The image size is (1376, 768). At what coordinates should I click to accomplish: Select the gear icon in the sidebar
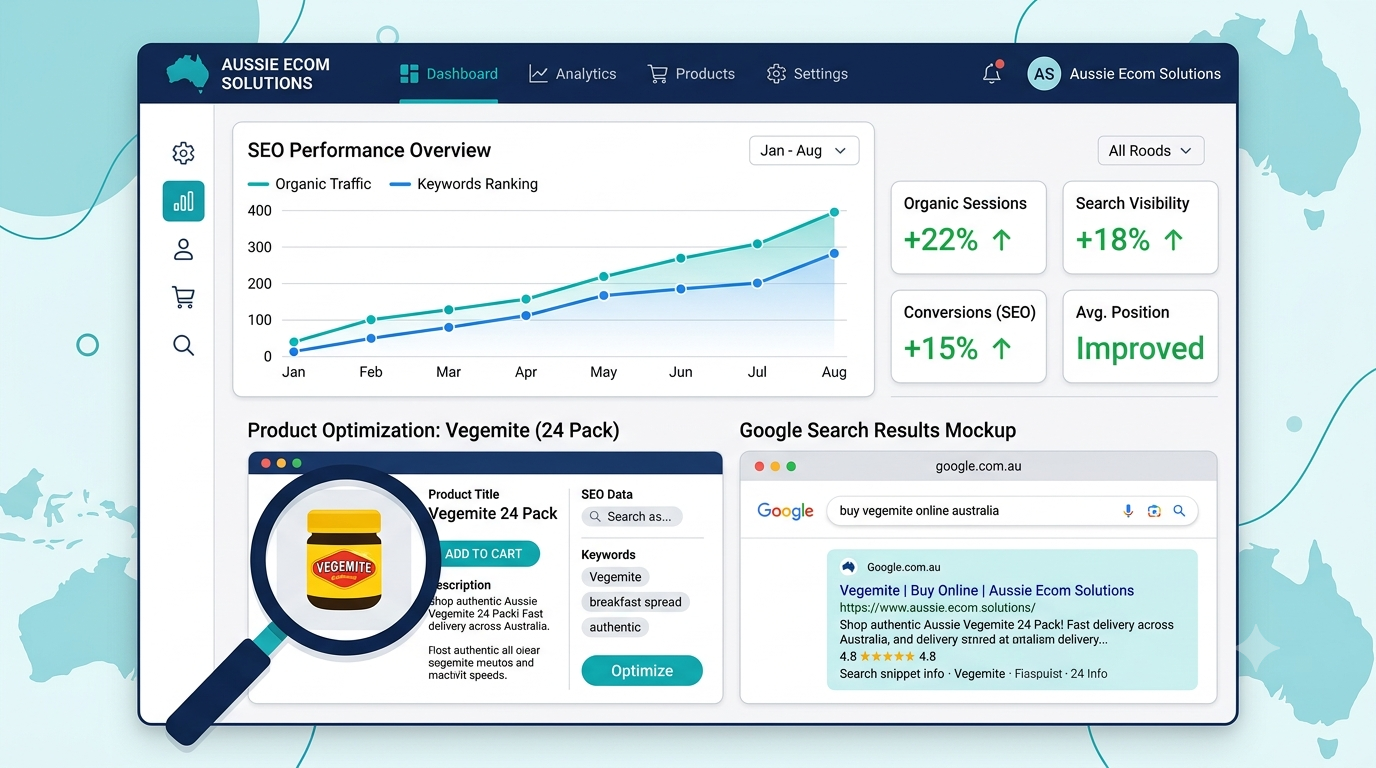[x=183, y=153]
